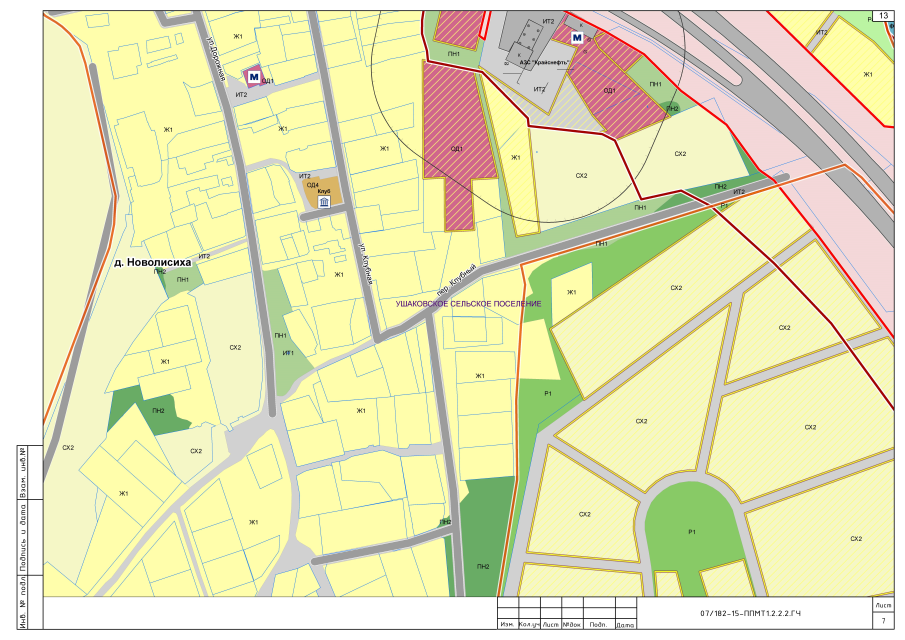This screenshot has height=640, width=905.
Task: Click the Дата column in title block
Action: [x=626, y=625]
